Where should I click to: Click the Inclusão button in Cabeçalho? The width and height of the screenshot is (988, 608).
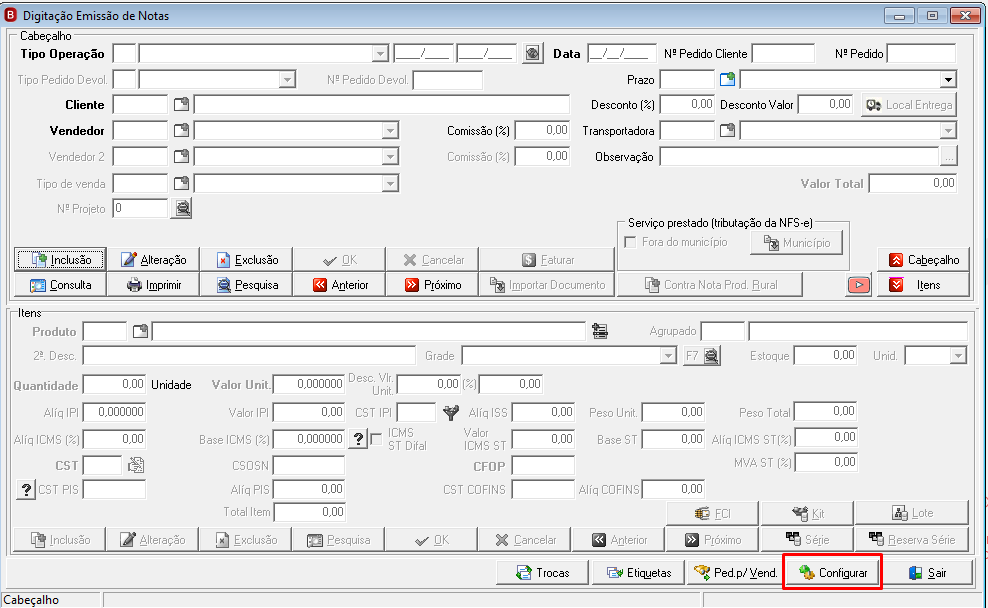pos(60,260)
